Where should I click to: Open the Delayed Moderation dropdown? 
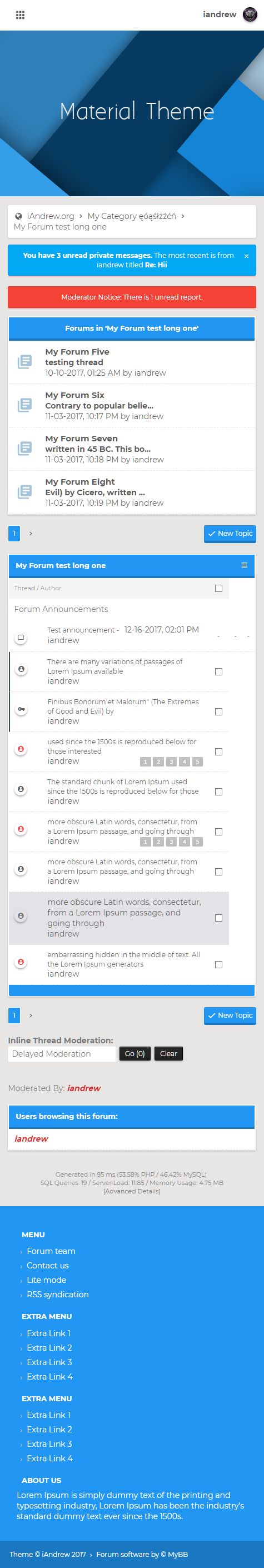tap(62, 1054)
